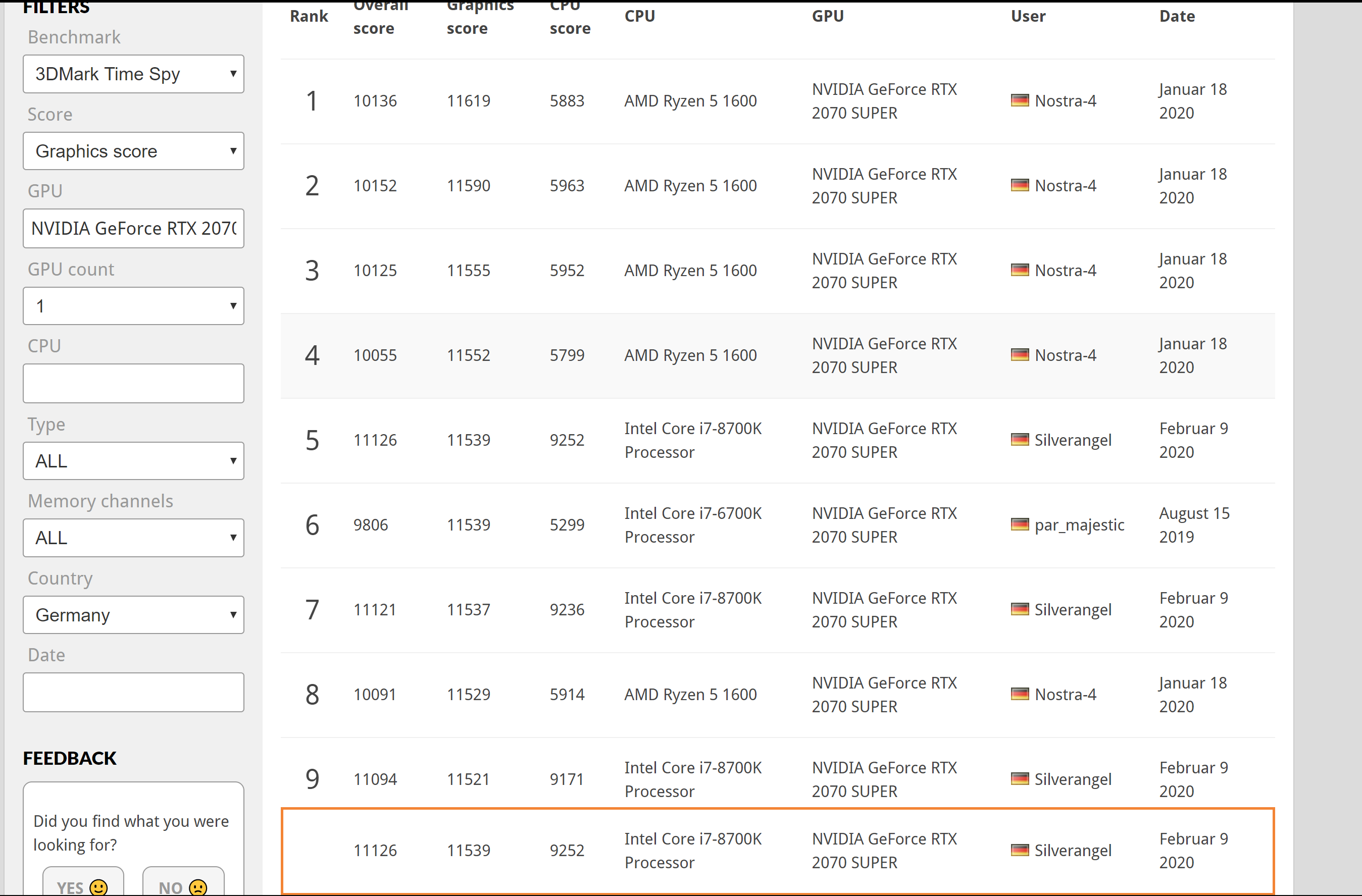Viewport: 1362px width, 896px height.
Task: Open user Nostra-4 link in rank 2
Action: click(x=1065, y=185)
